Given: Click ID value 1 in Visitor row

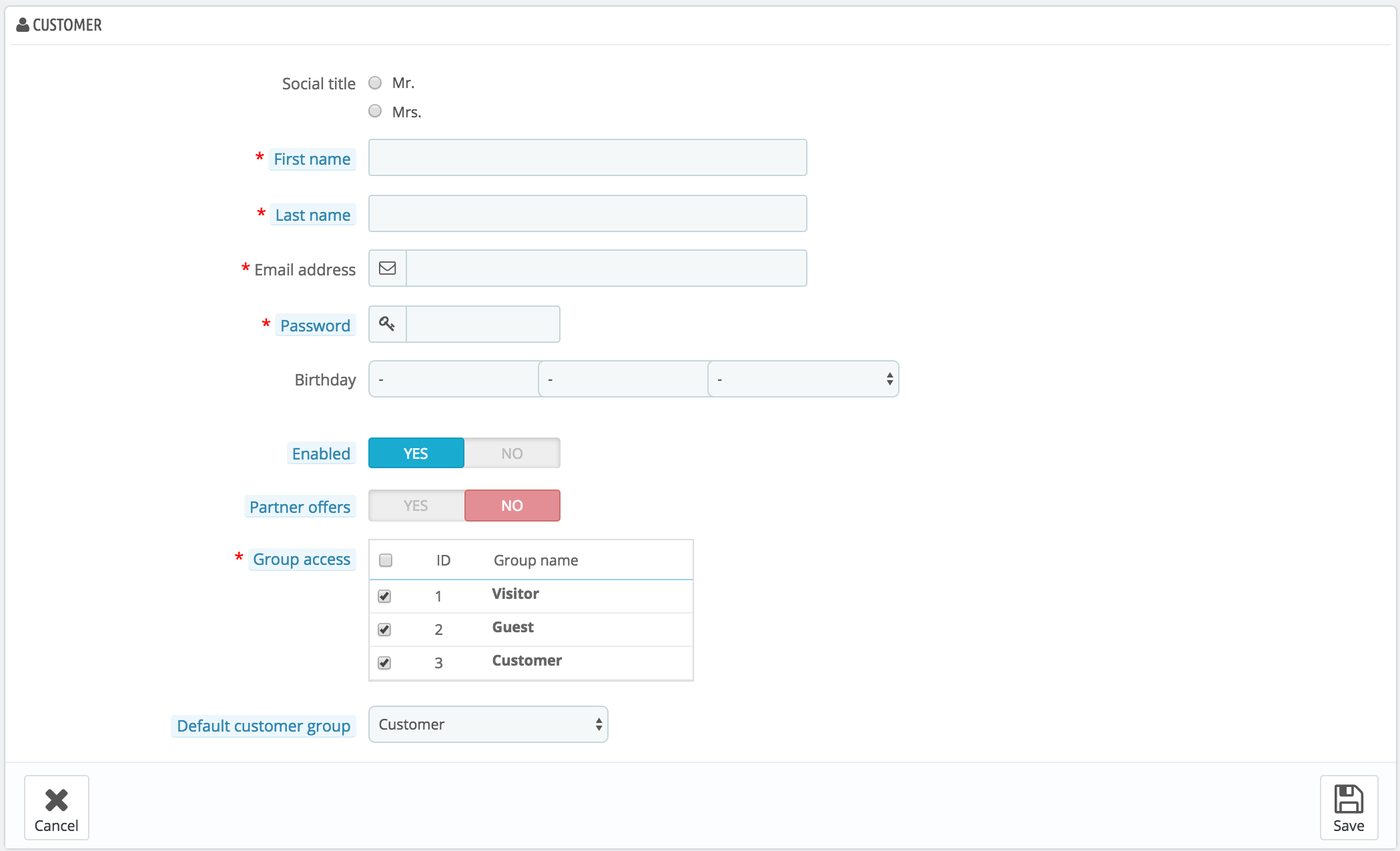Looking at the screenshot, I should (x=438, y=596).
